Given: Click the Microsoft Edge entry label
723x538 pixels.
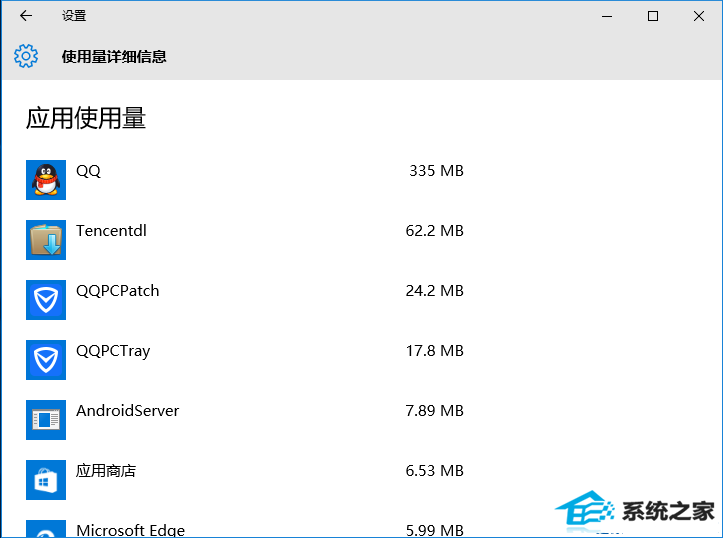Looking at the screenshot, I should click(x=130, y=530).
